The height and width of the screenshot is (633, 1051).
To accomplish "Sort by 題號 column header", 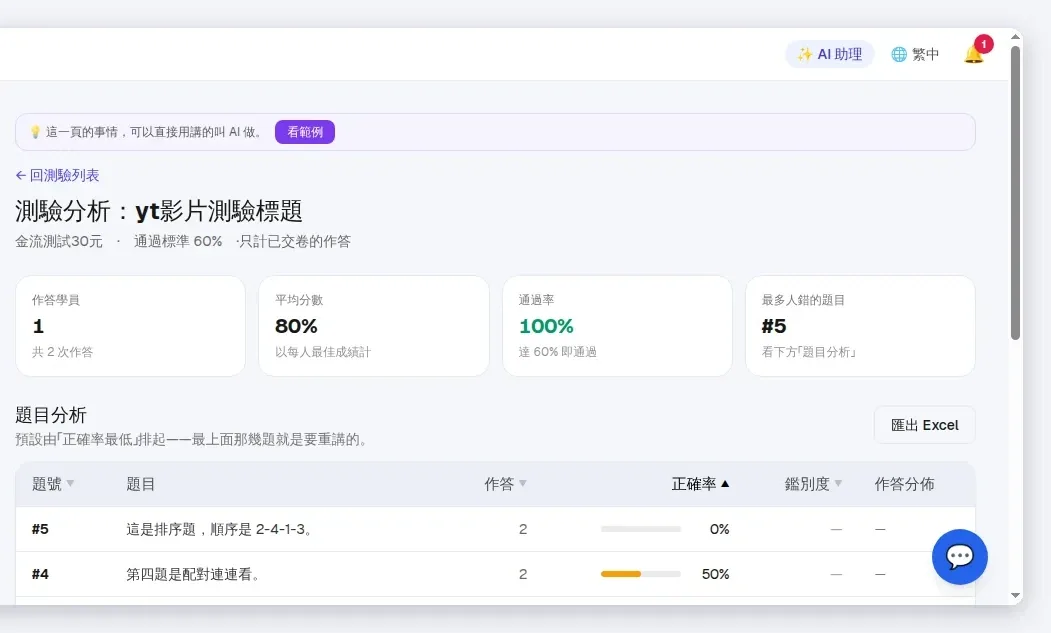I will [x=53, y=484].
